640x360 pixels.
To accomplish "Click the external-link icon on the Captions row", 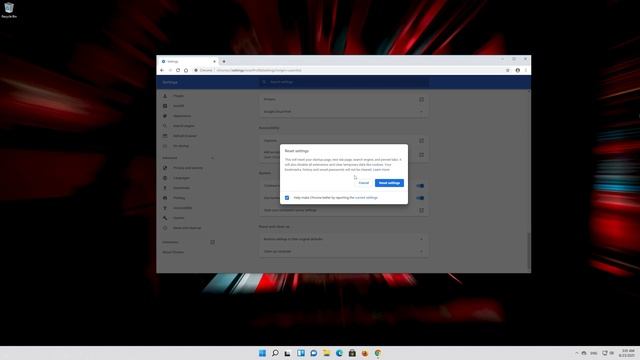I will pyautogui.click(x=422, y=140).
